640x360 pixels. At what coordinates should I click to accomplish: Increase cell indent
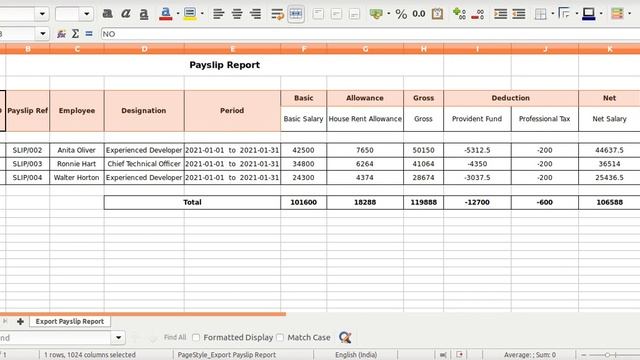tap(500, 14)
